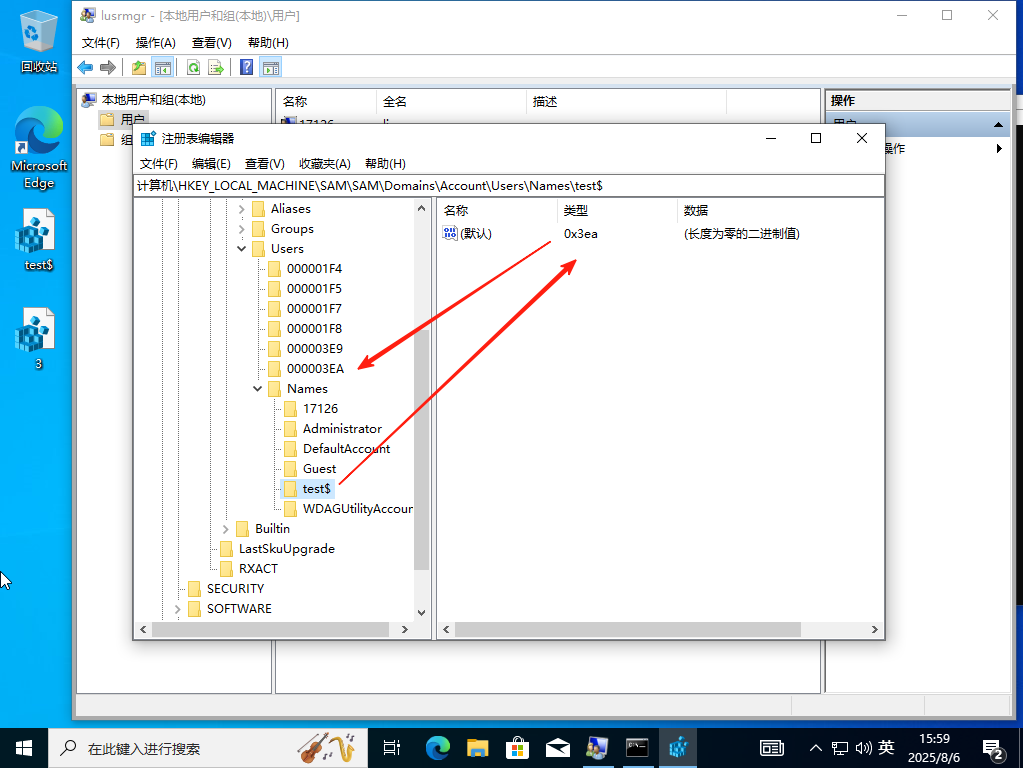The width and height of the screenshot is (1023, 768).
Task: Select the test$ key under Names
Action: 316,489
